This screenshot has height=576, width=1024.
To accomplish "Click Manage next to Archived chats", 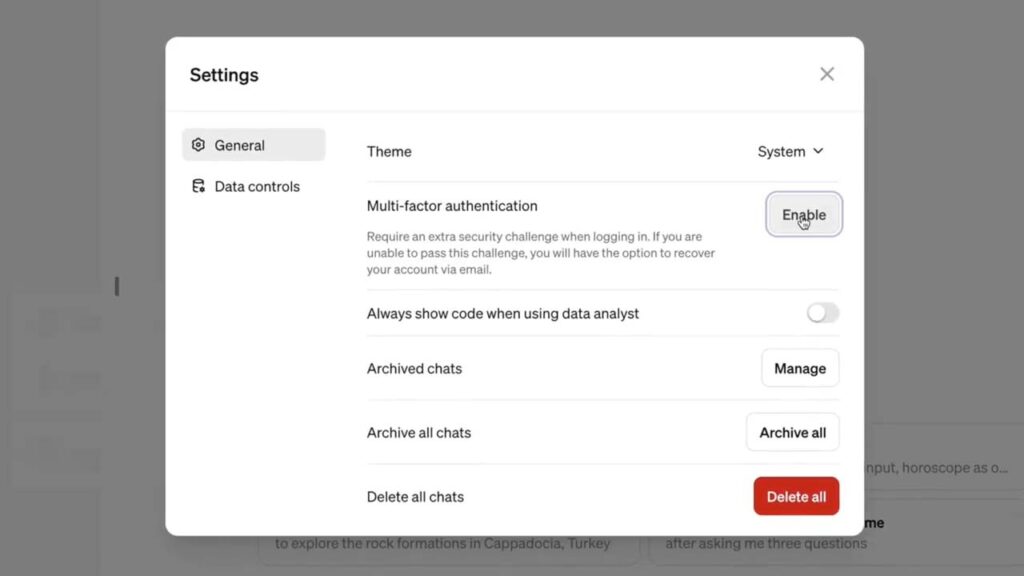I will click(x=799, y=368).
